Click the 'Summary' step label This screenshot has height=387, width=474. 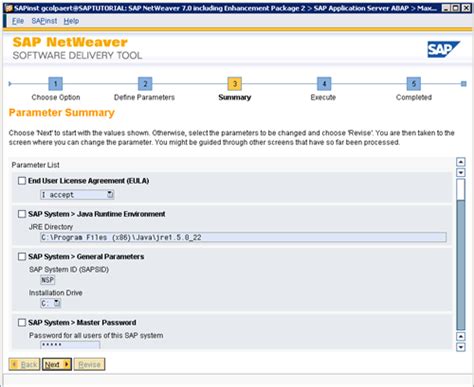coord(235,97)
